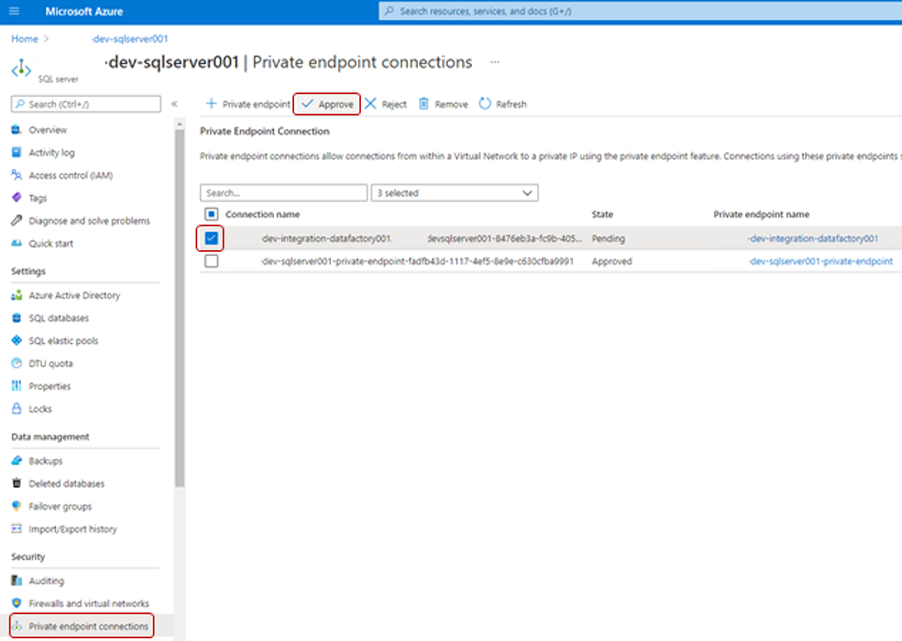This screenshot has height=641, width=902.
Task: Click the Approve button
Action: (x=327, y=104)
